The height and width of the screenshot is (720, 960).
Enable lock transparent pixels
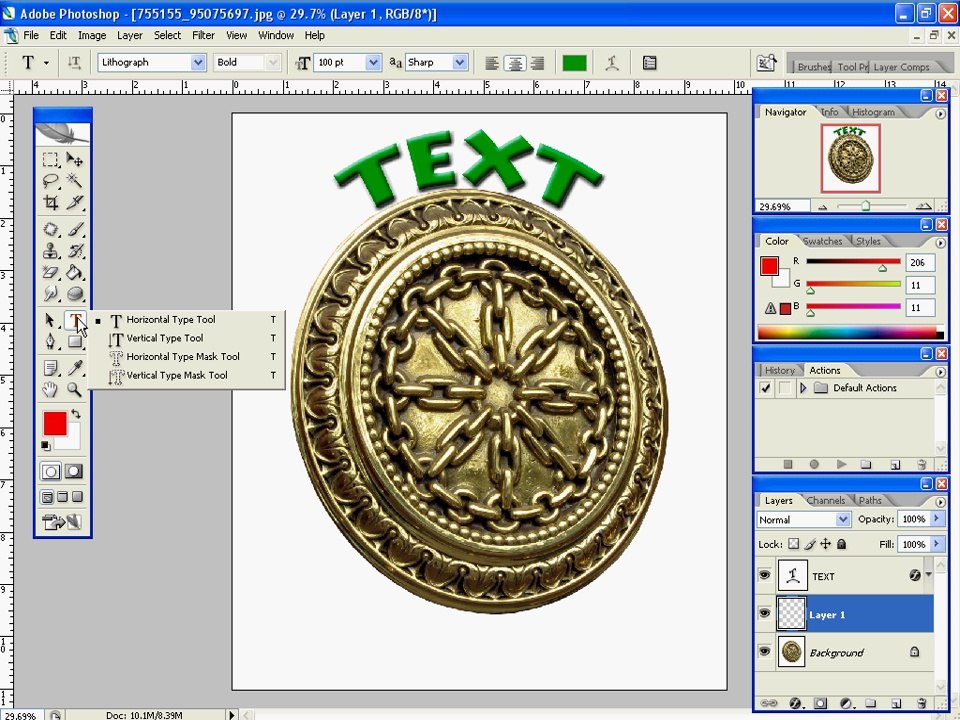pyautogui.click(x=793, y=544)
